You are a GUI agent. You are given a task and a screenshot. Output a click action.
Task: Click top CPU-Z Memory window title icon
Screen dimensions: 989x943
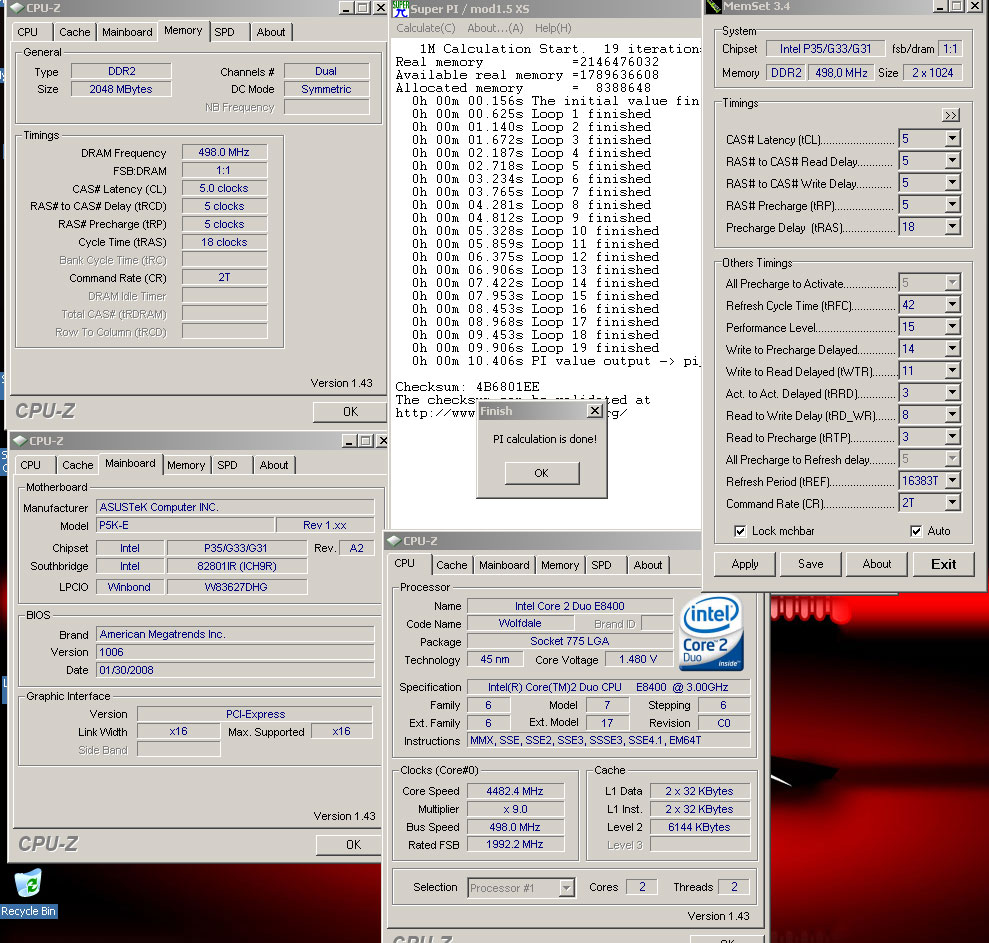click(x=18, y=8)
